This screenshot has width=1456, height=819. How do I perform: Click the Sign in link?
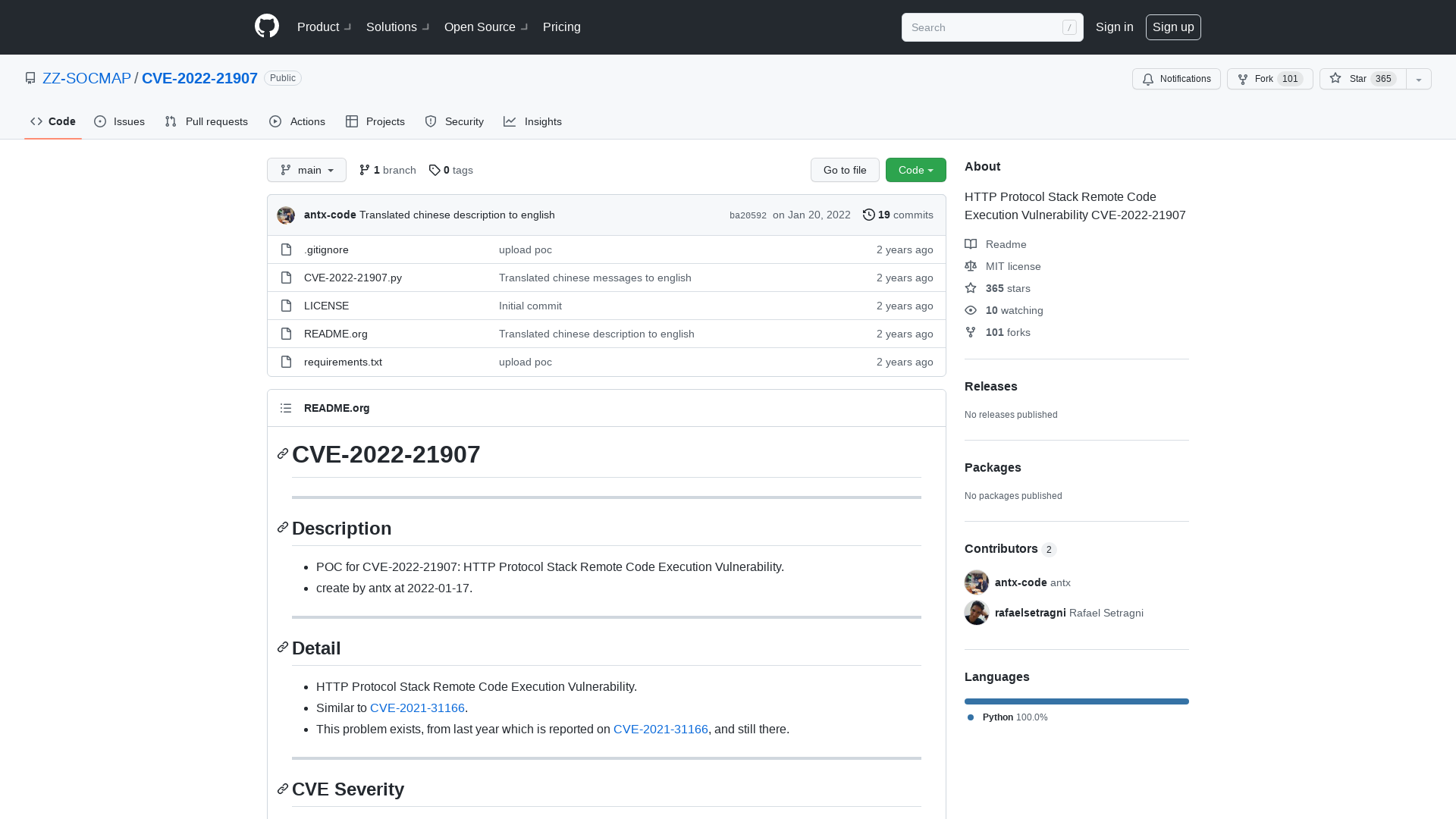1114,27
